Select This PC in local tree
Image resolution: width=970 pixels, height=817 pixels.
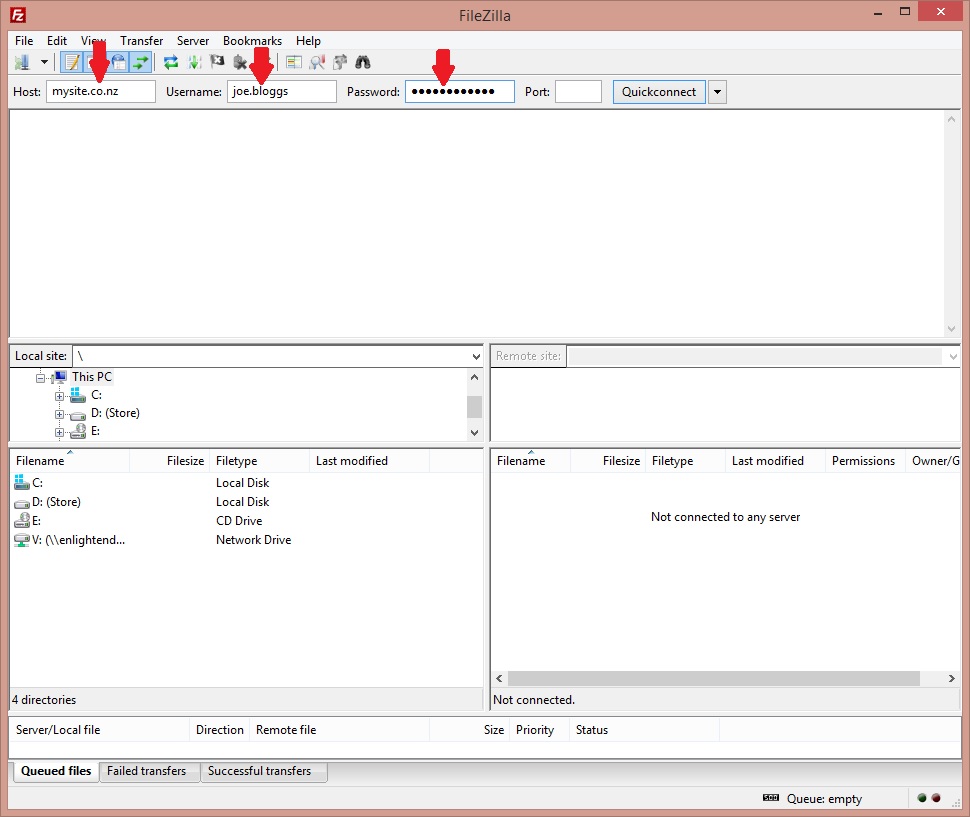(x=92, y=377)
